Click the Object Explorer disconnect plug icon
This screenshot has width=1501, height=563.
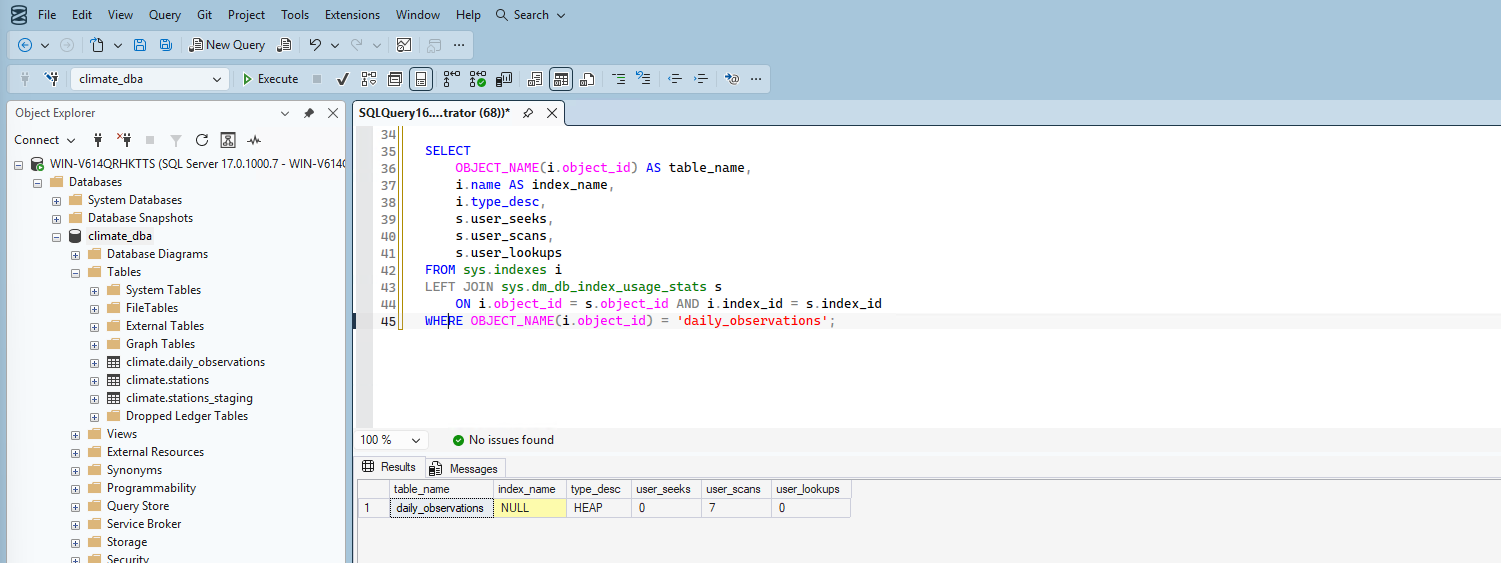coord(124,140)
